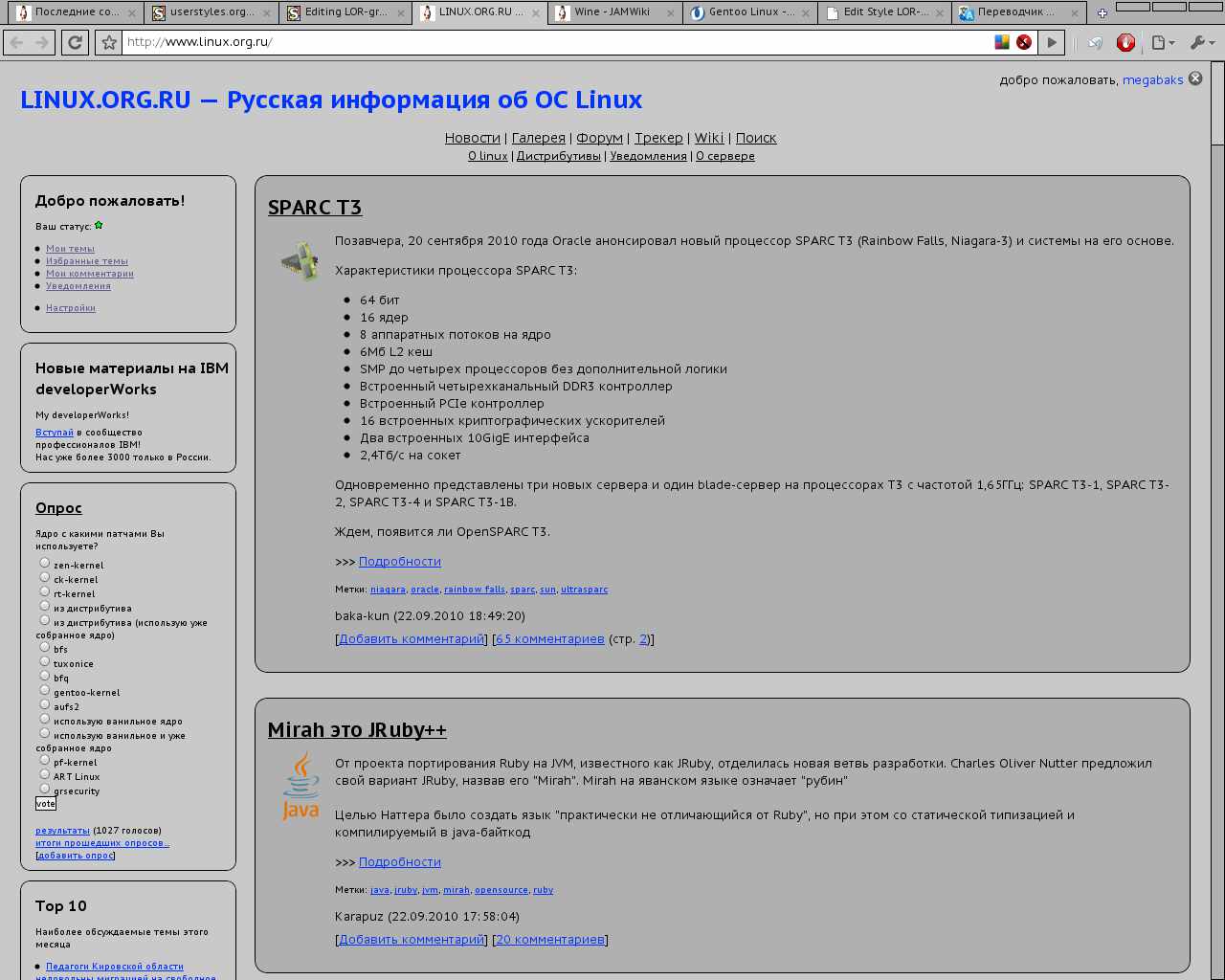Screen dimensions: 1225x980
Task: Open the 'Трекер' link
Action: point(658,138)
